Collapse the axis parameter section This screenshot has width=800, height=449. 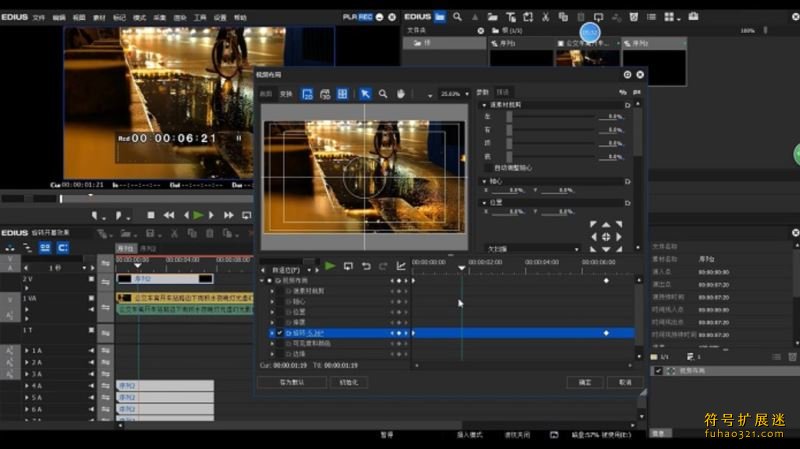pos(484,181)
